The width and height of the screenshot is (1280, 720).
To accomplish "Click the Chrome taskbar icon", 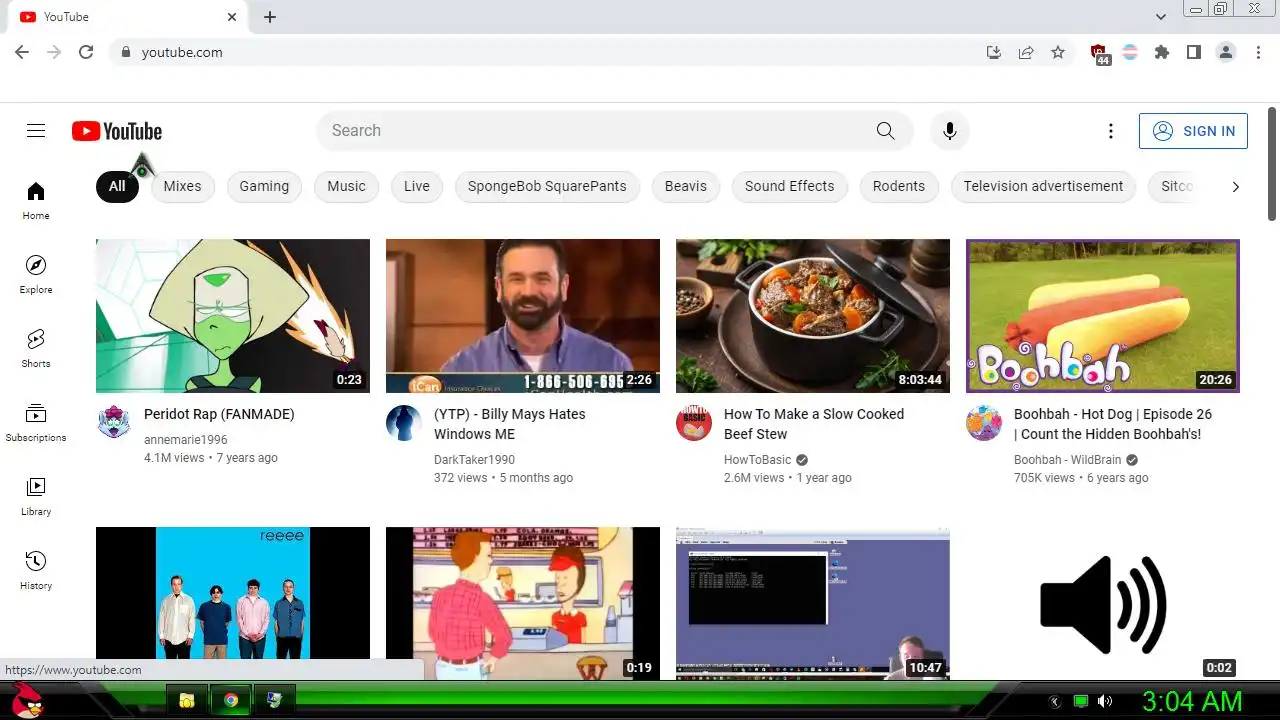I will pos(230,701).
